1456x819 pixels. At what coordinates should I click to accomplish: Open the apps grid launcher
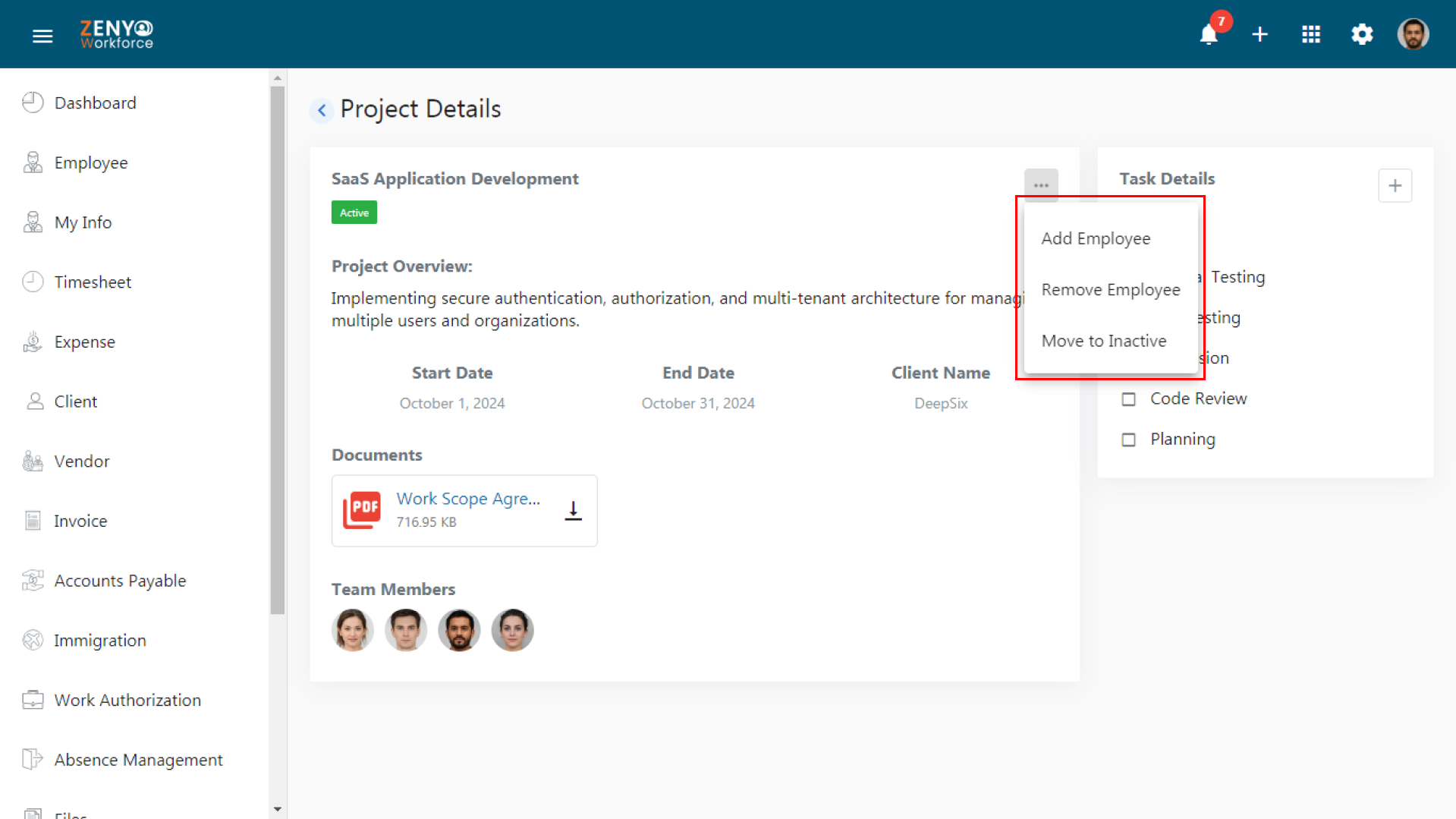pos(1311,35)
